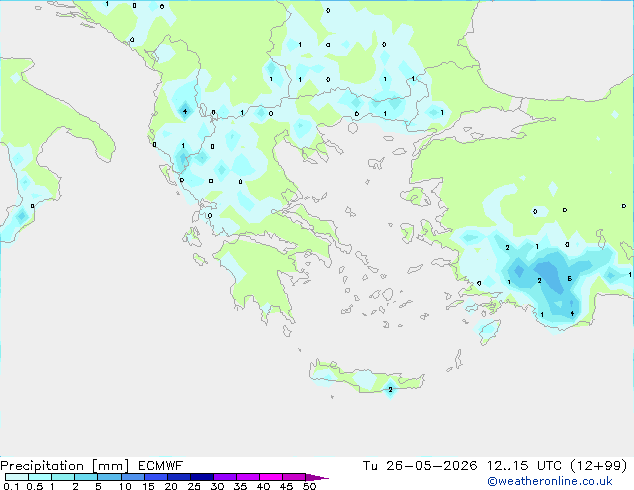The image size is (634, 490).
Task: Click the '15' legend scale label
Action: 148,486
